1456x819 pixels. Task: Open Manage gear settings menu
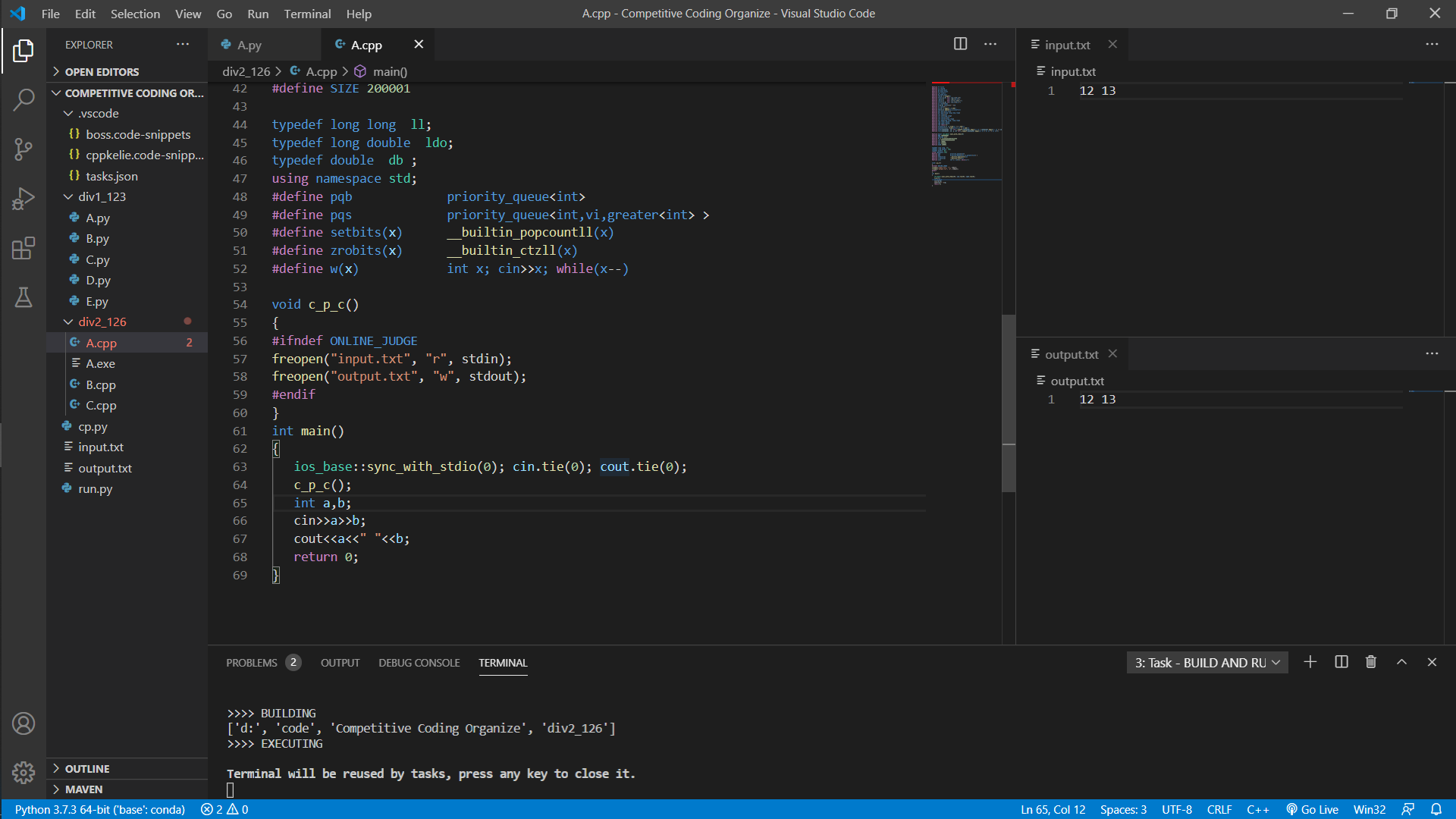24,772
